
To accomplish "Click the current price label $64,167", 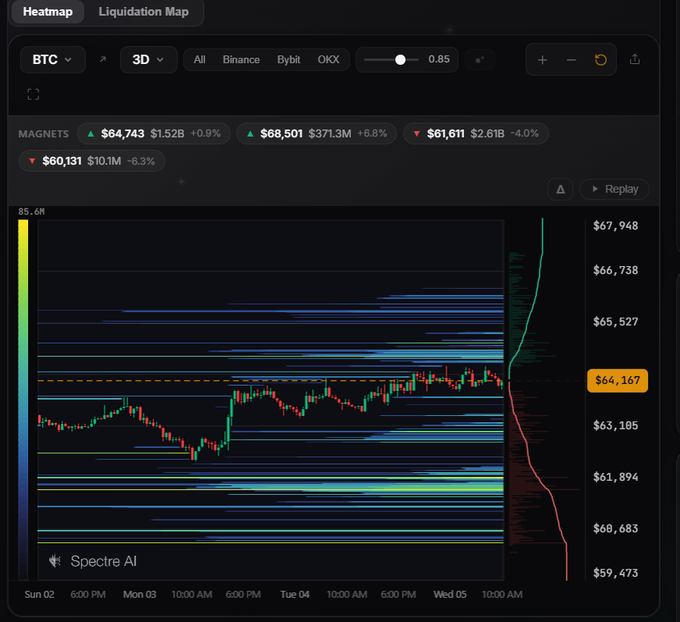I will point(618,380).
